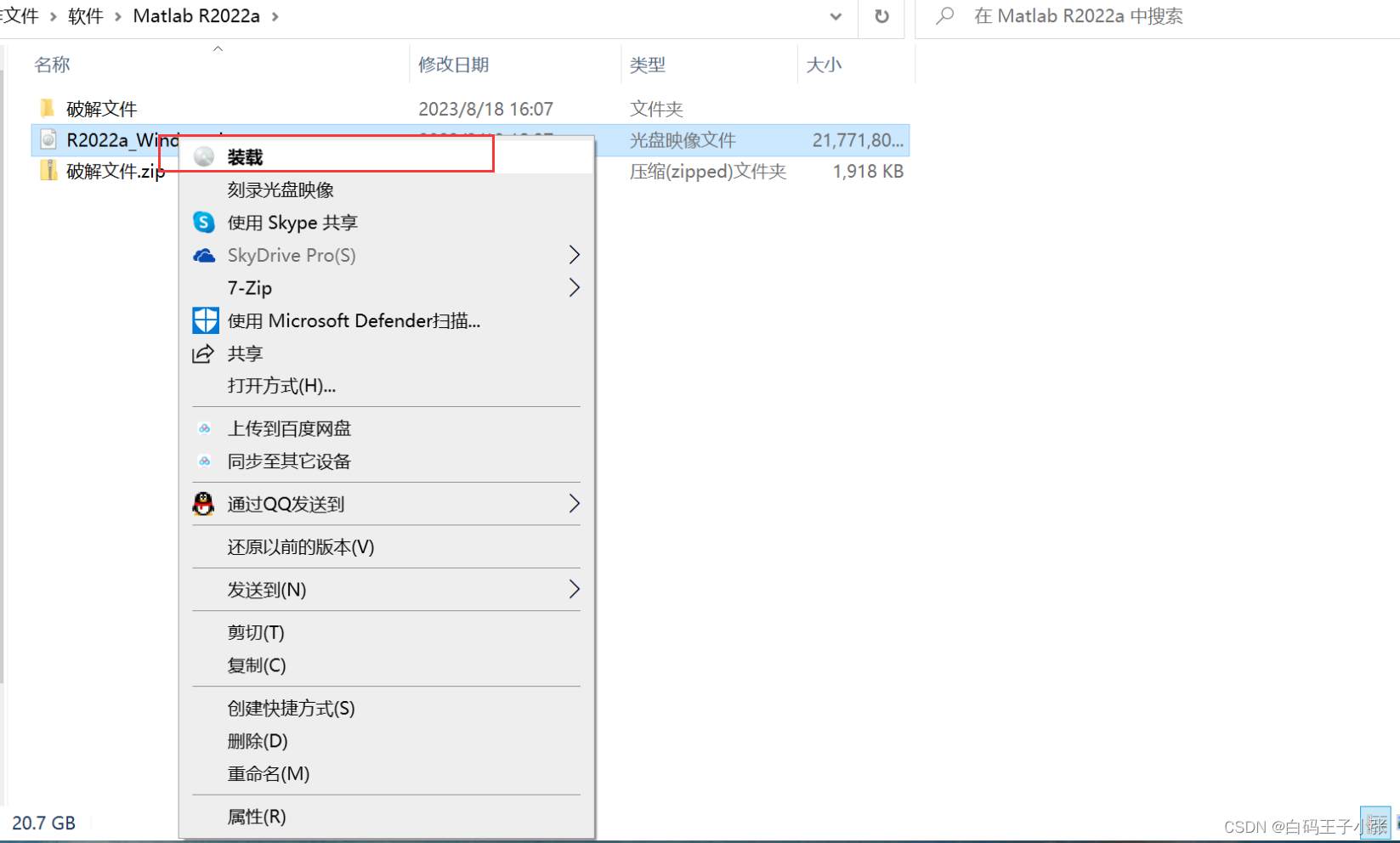Screen dimensions: 1400x843
Task: Choose 删除(D) in the context menu
Action: 258,741
